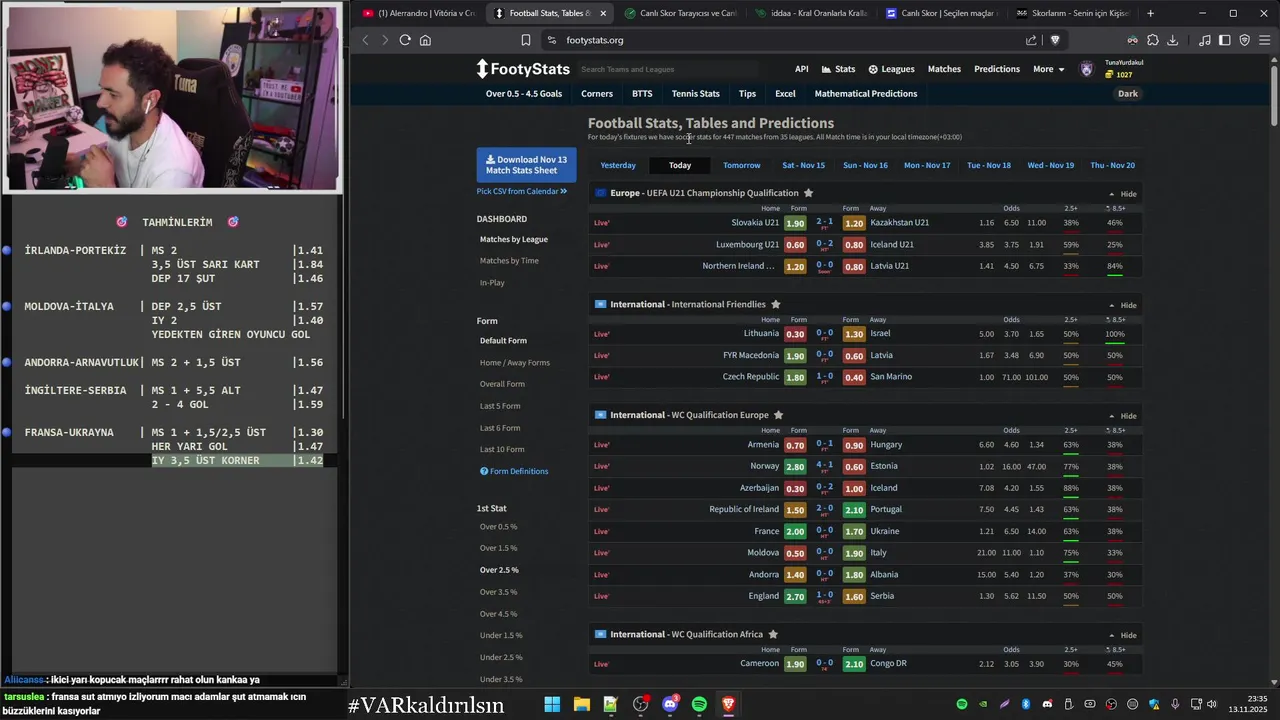Open the music note playlist icon
This screenshot has width=1280, height=720.
1204,40
